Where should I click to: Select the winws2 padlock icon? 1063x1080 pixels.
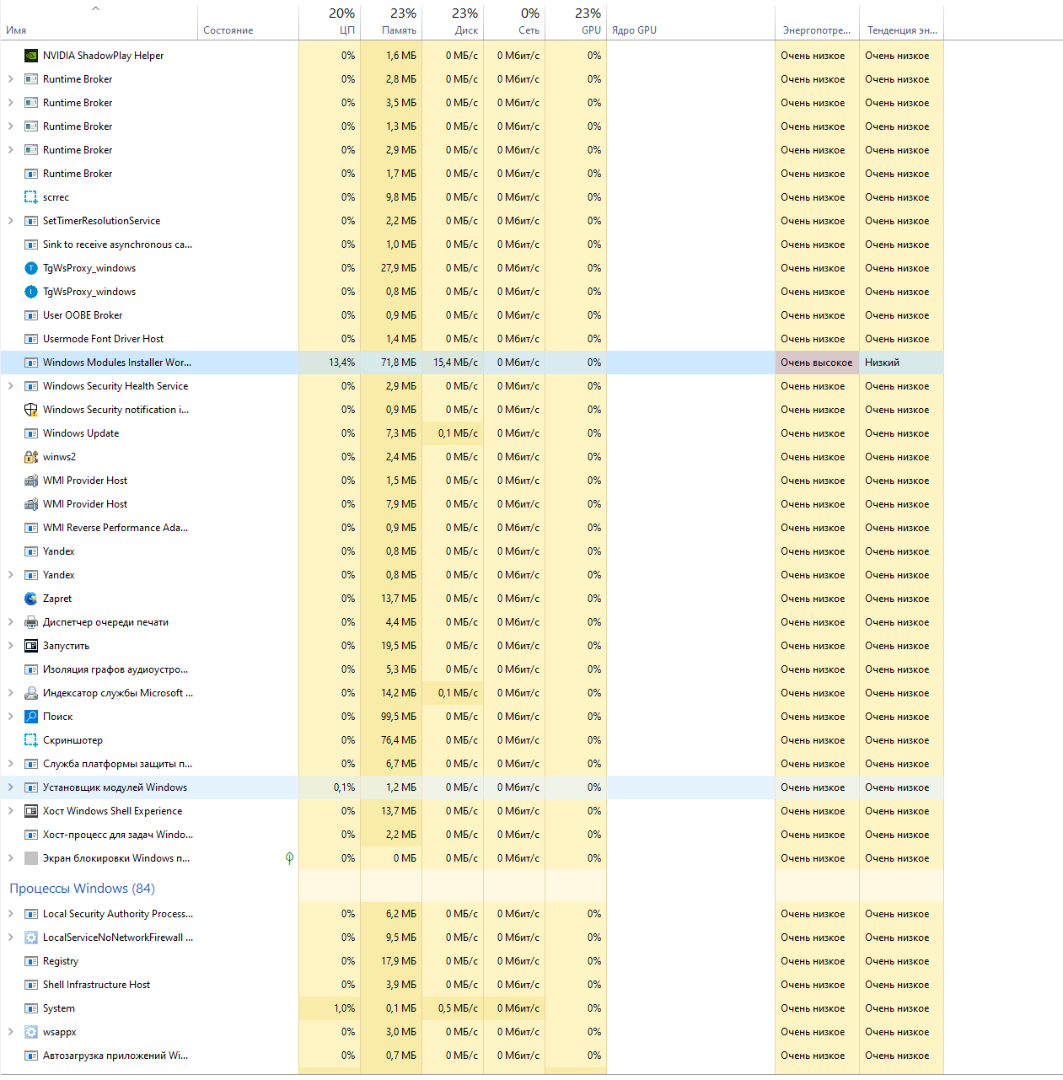(30, 457)
